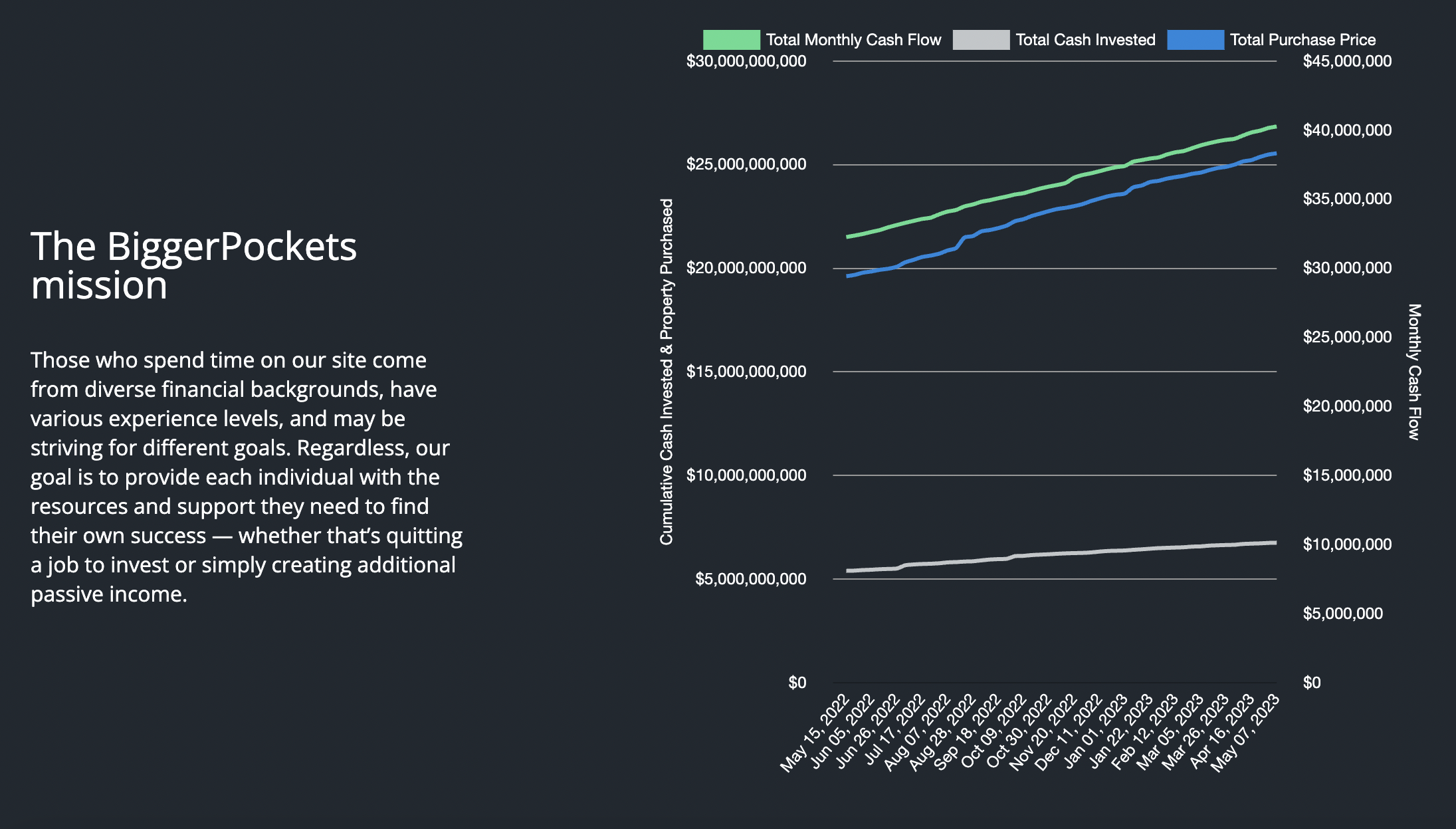This screenshot has width=1456, height=829.
Task: Click the gray Total Cash Invested legend swatch
Action: (981, 40)
